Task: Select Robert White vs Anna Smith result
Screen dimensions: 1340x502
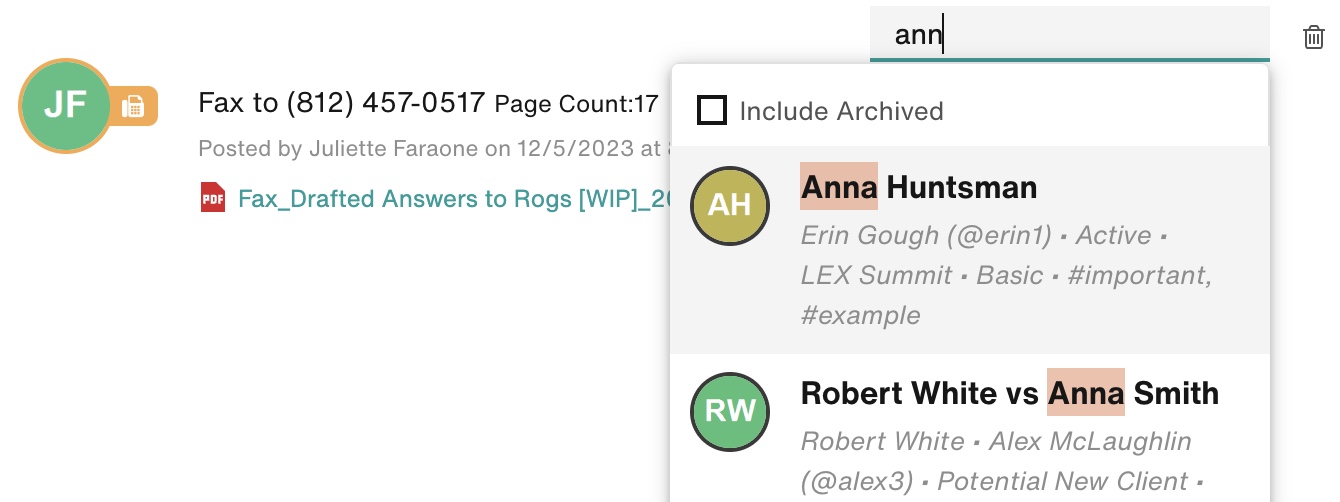Action: [969, 428]
